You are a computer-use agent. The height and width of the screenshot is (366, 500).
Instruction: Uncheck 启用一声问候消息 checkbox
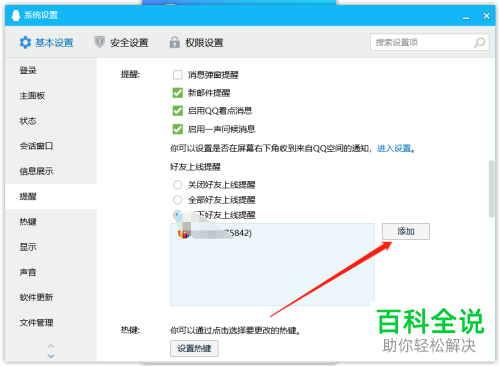click(178, 129)
